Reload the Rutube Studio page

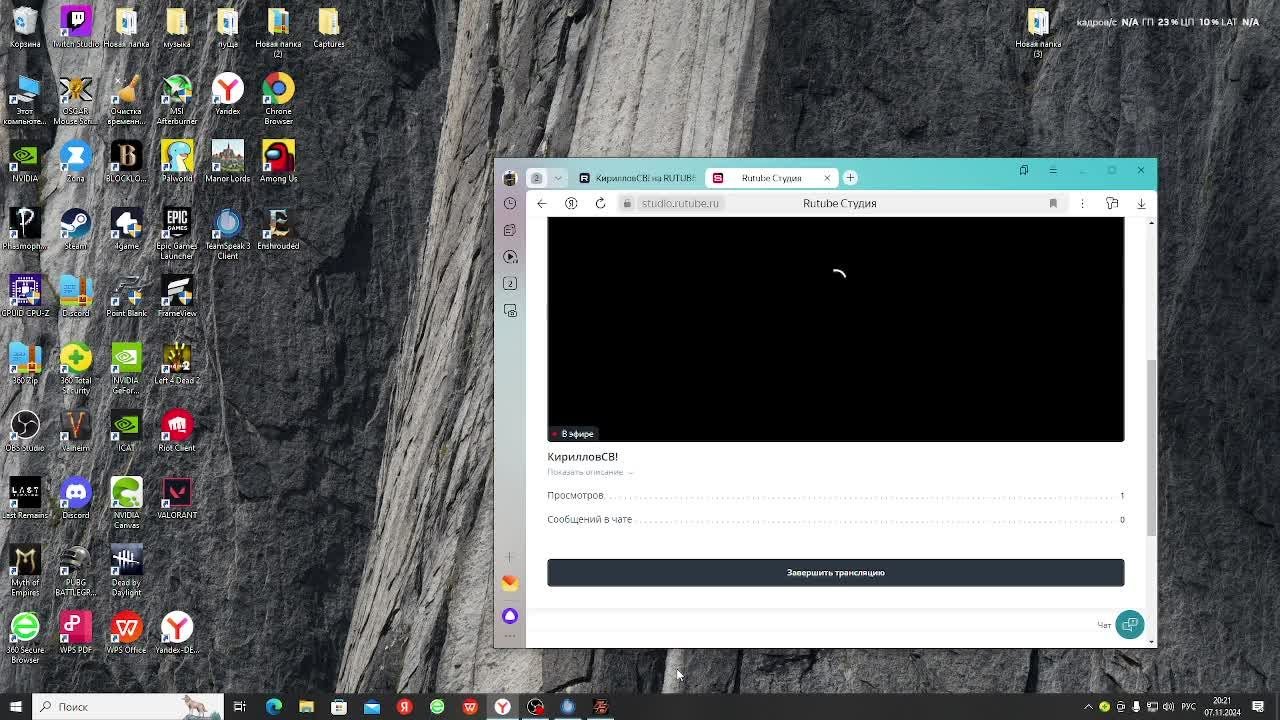[600, 203]
